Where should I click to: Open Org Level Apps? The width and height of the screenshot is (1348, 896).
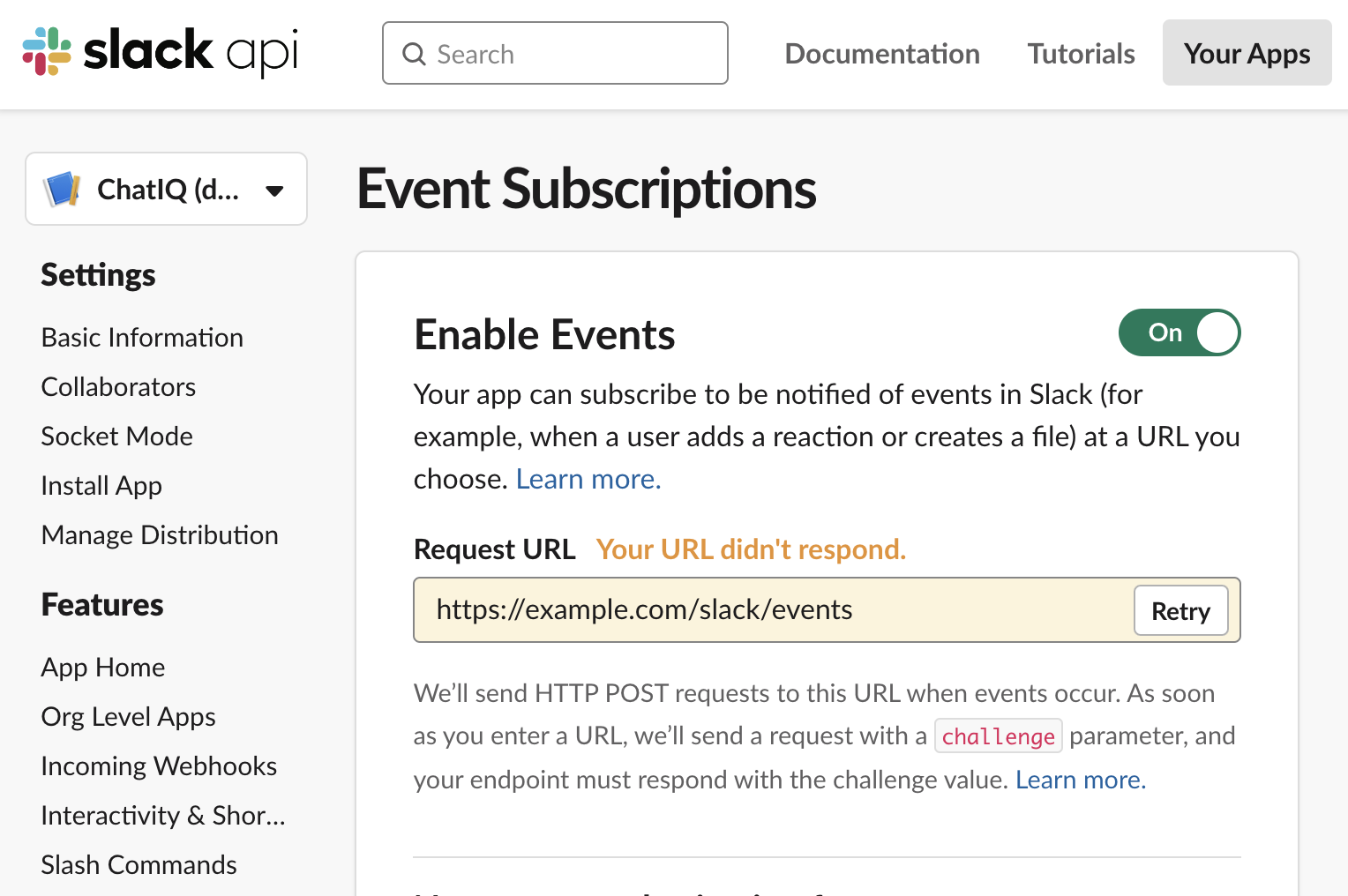click(128, 717)
